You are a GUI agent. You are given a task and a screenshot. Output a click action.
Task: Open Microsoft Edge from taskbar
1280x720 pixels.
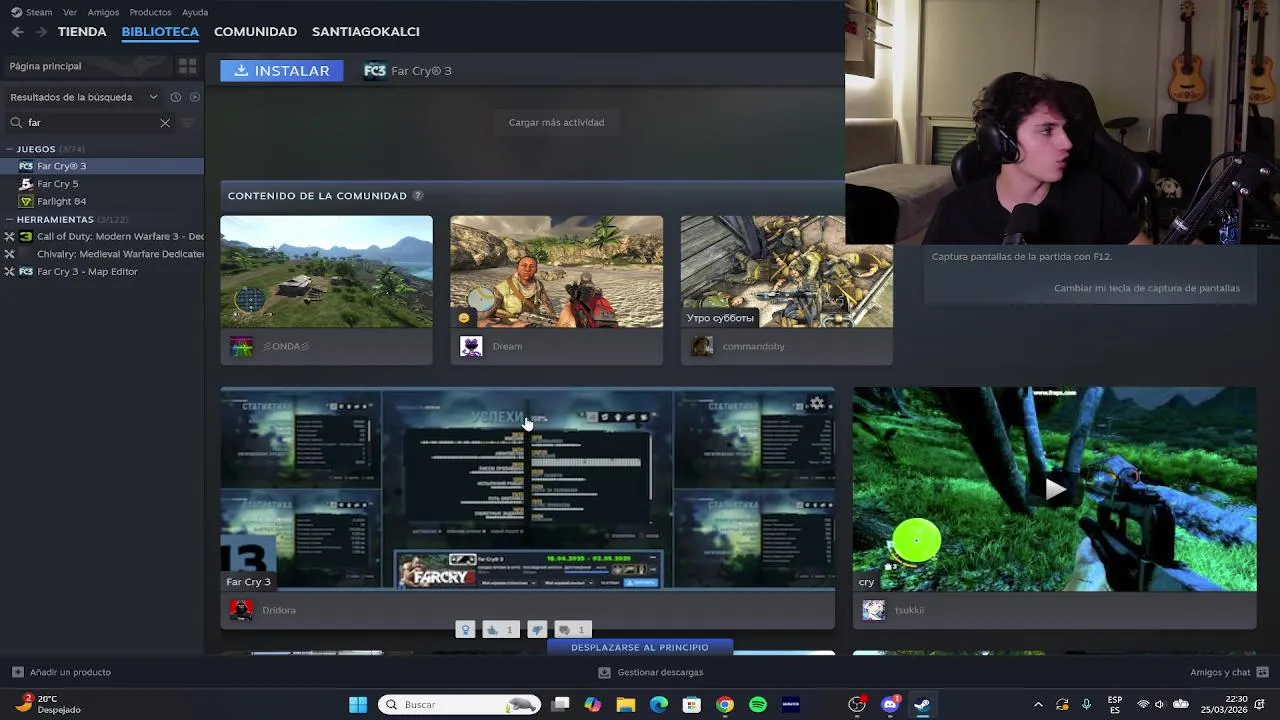pyautogui.click(x=659, y=705)
